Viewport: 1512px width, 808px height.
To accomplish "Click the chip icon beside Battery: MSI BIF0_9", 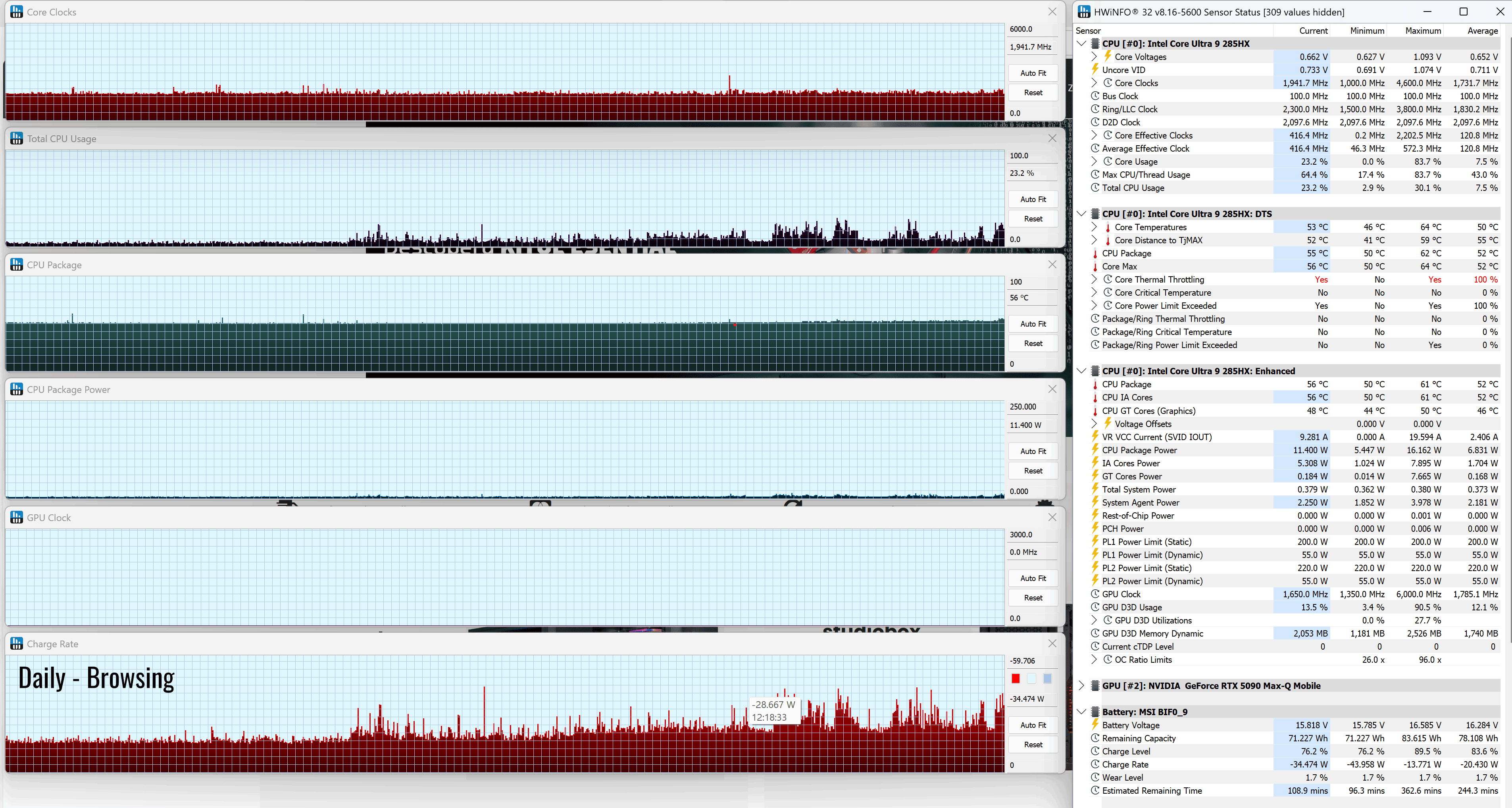I will 1095,711.
